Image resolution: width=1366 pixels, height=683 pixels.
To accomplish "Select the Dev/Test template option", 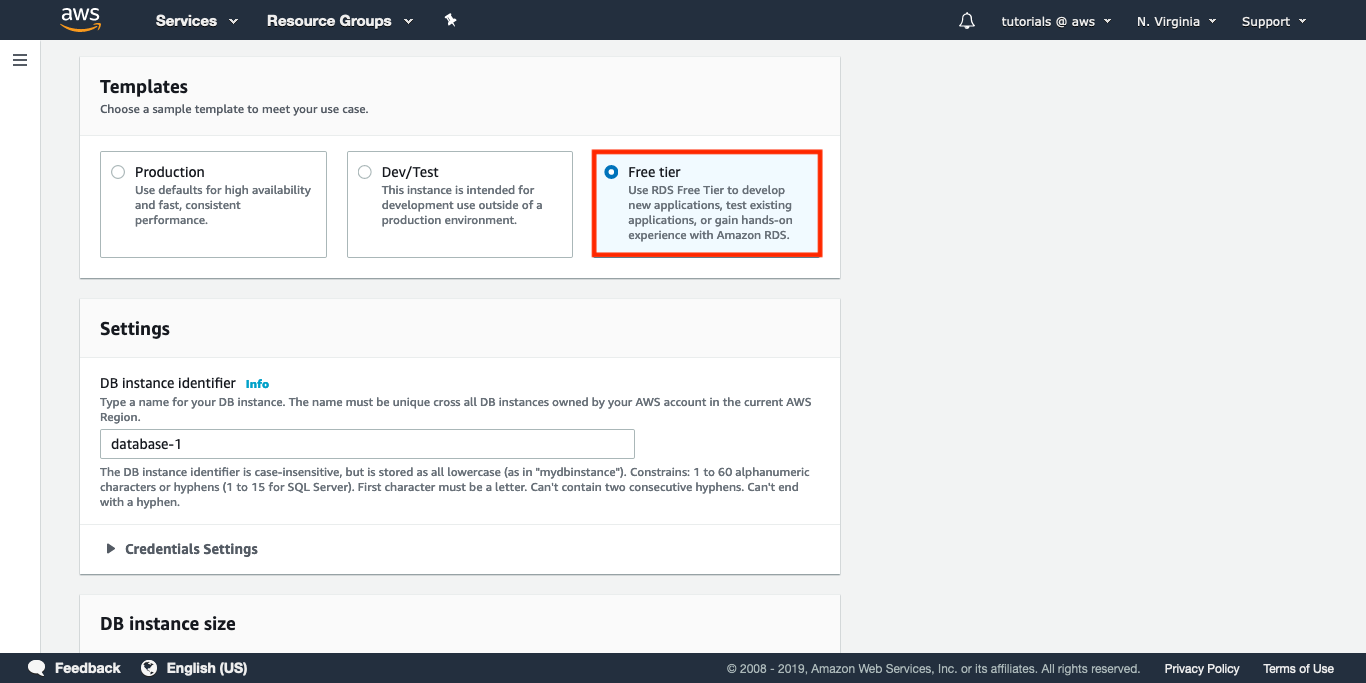I will coord(365,172).
